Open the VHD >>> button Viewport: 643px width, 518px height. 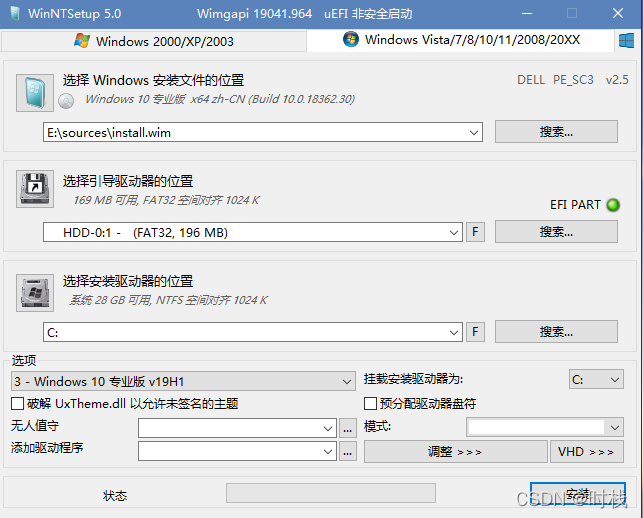tap(587, 452)
